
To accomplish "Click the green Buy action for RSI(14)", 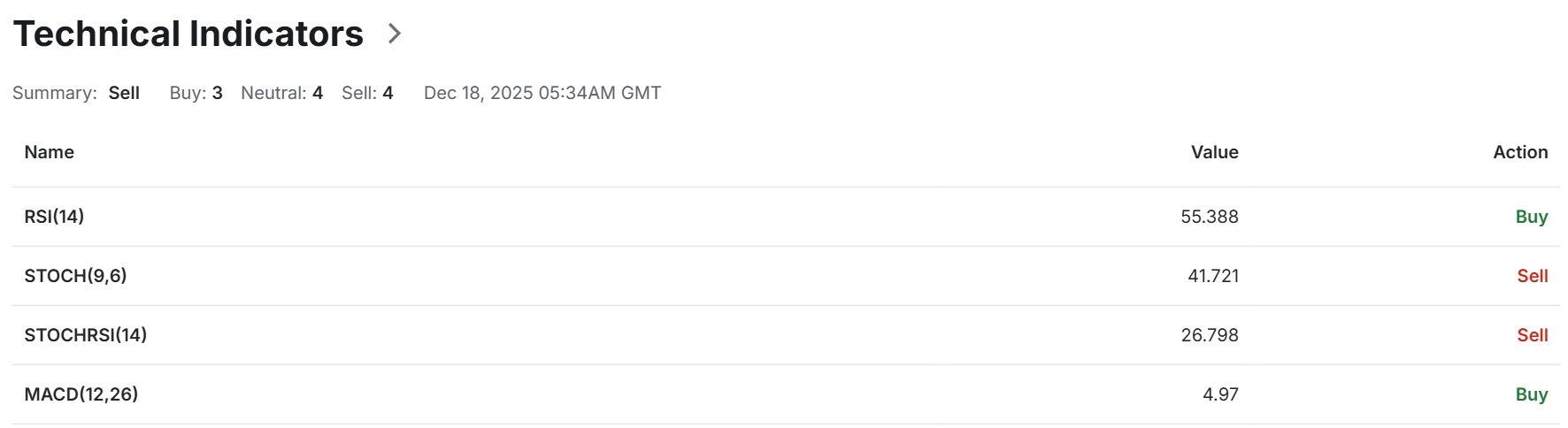I will click(x=1532, y=217).
